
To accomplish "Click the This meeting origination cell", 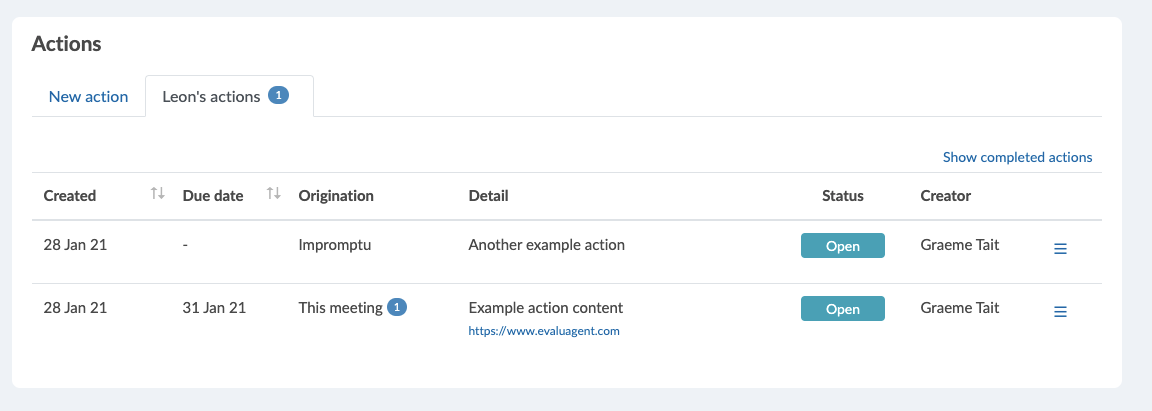I will click(x=340, y=308).
